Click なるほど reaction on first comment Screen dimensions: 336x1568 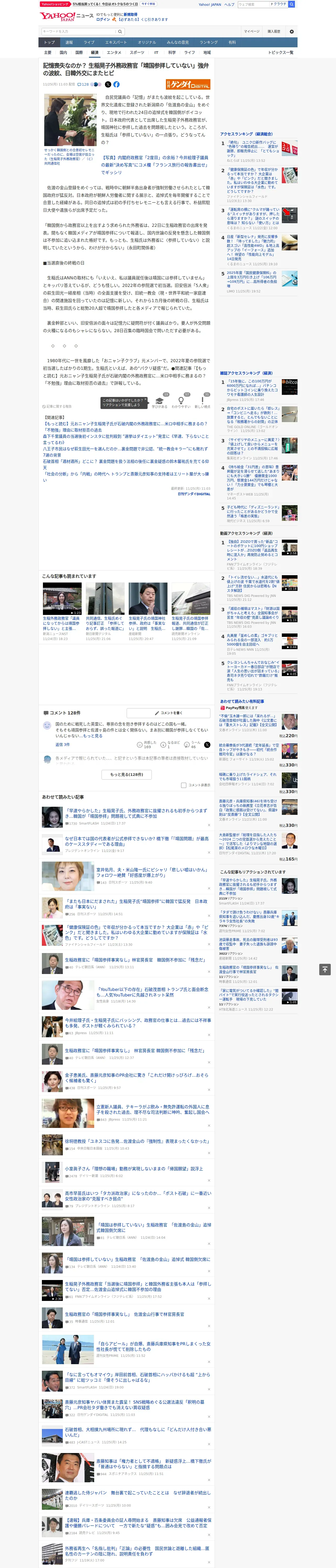tap(171, 745)
